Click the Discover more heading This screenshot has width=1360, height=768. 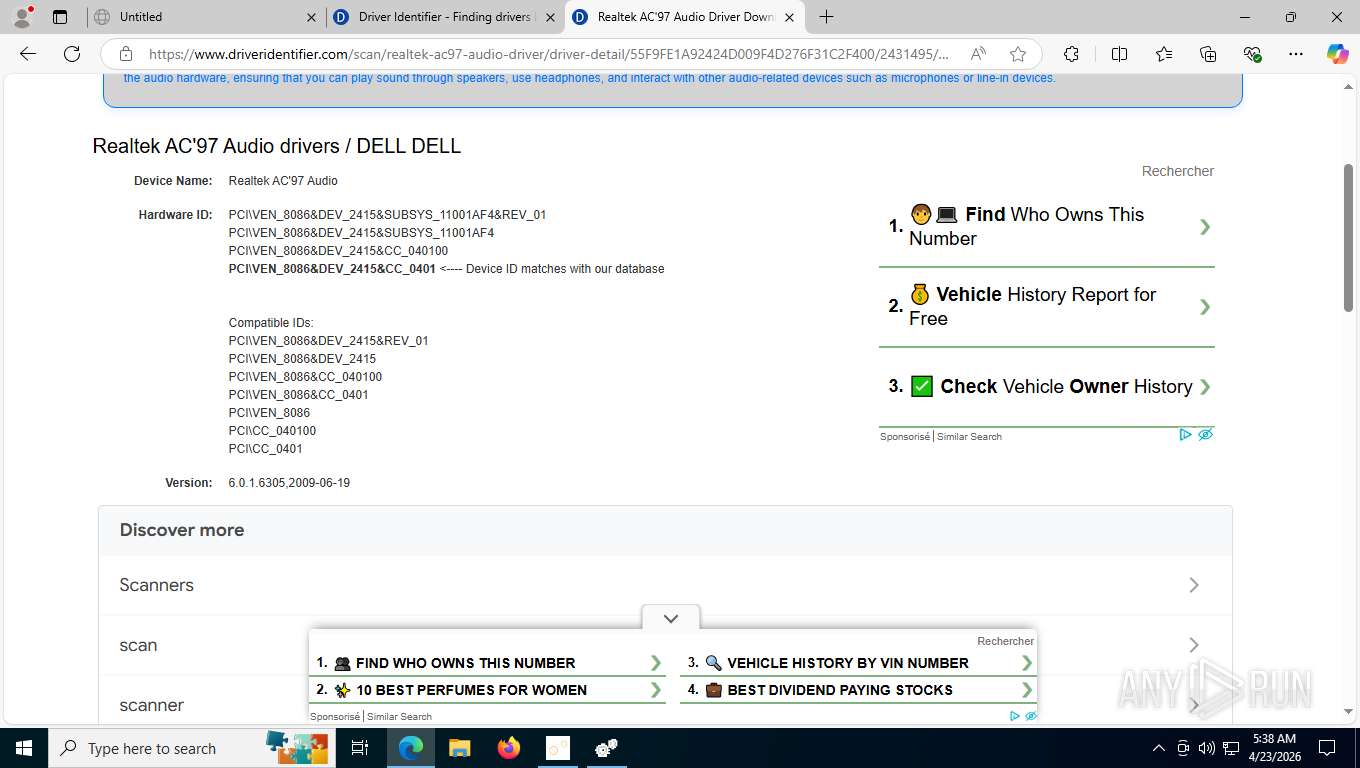(182, 530)
